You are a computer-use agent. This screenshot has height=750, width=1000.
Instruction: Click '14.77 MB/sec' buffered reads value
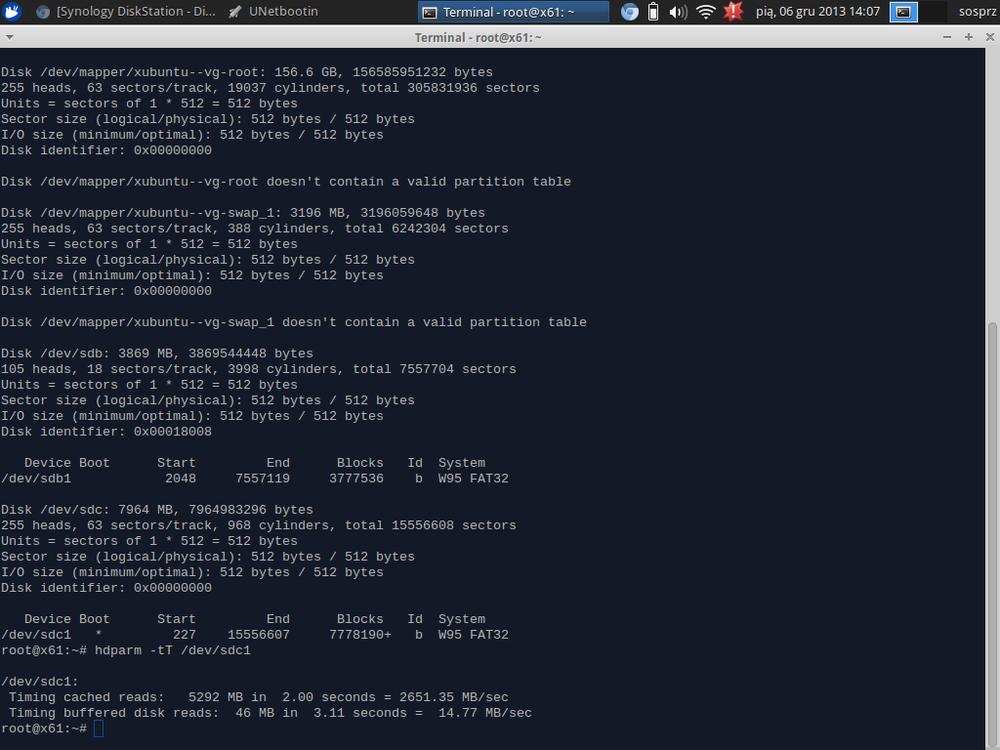point(485,713)
